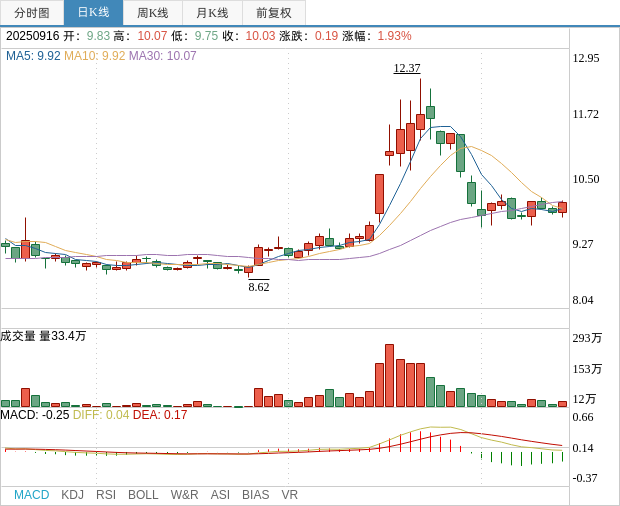Show the BIAS indicator
The width and height of the screenshot is (620, 506).
point(255,495)
